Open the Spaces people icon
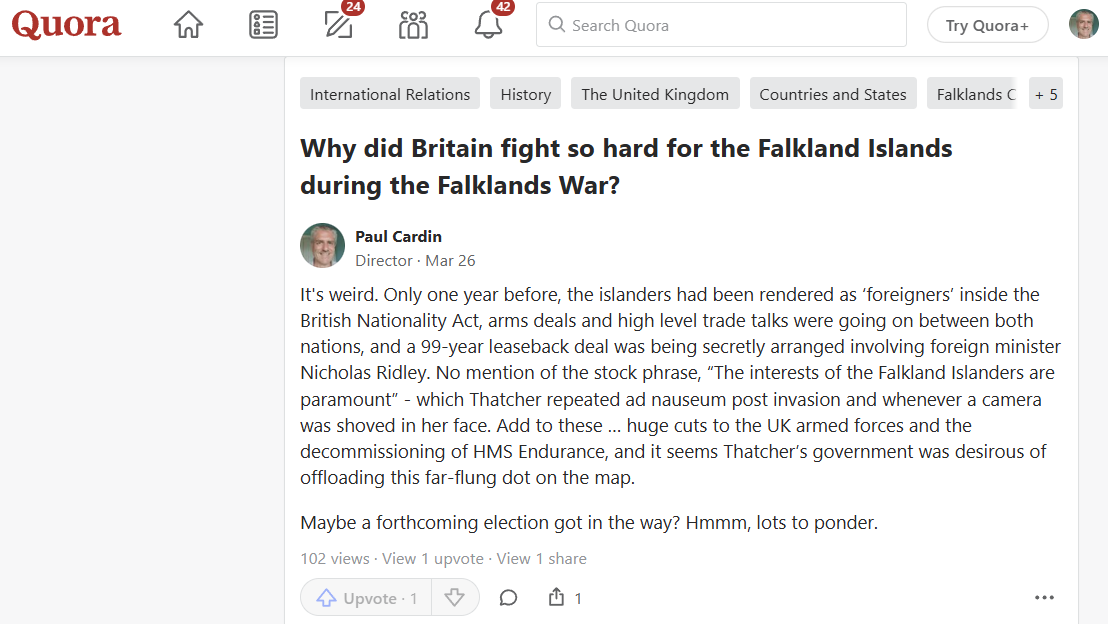Screen dimensions: 1108x624 click(413, 25)
